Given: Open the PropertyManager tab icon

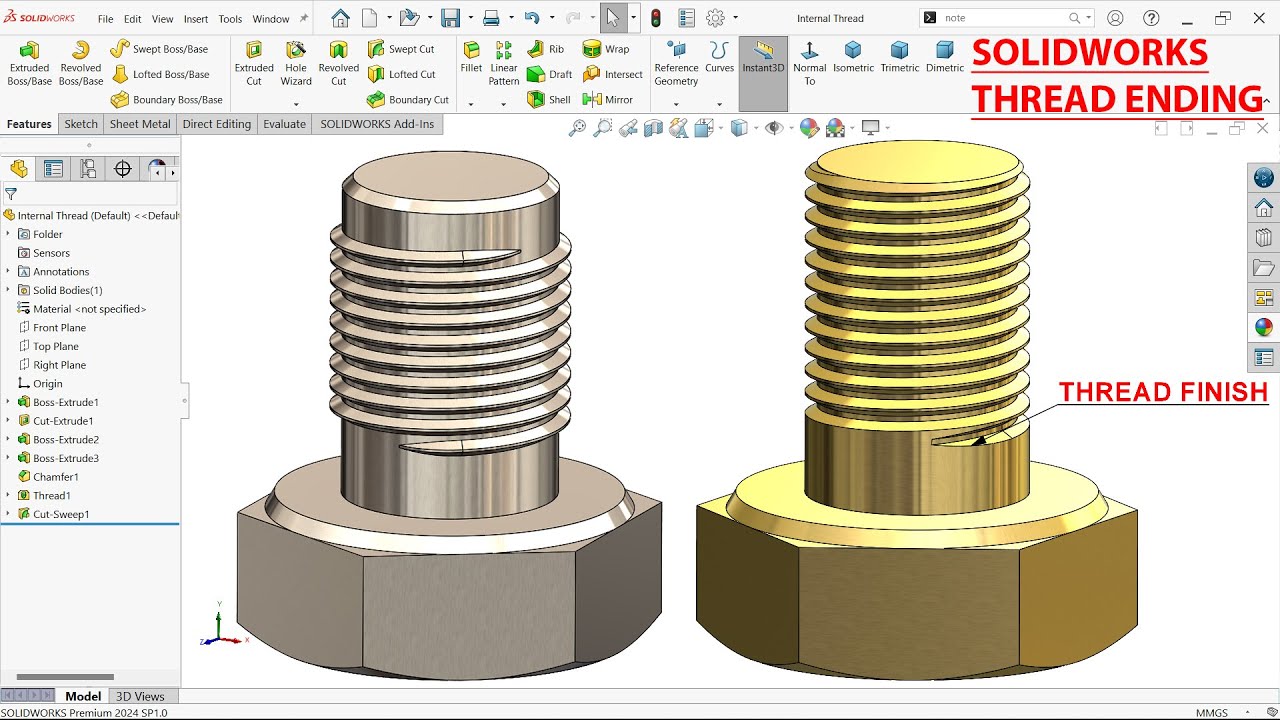Looking at the screenshot, I should [53, 169].
